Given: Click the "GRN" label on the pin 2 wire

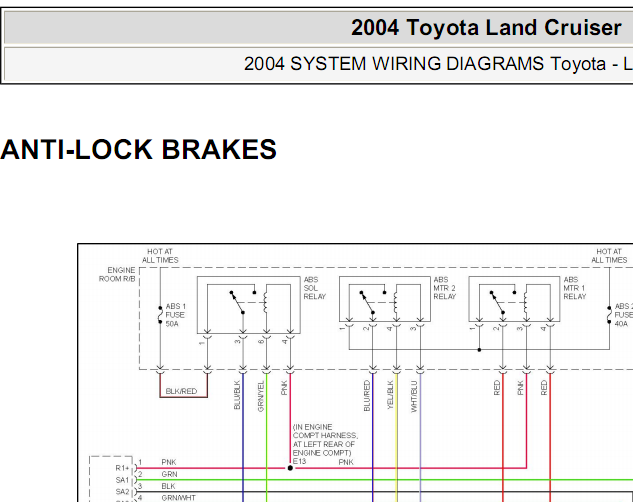Looking at the screenshot, I should pos(170,474).
